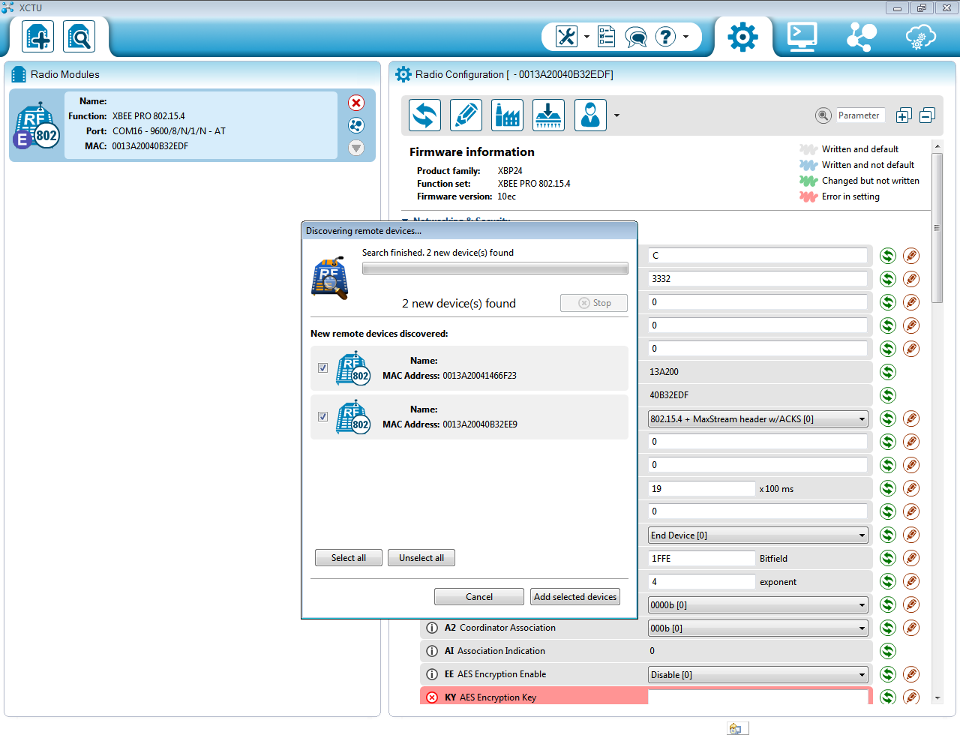
Task: Open the Tools wrench icon menu
Action: pyautogui.click(x=566, y=37)
